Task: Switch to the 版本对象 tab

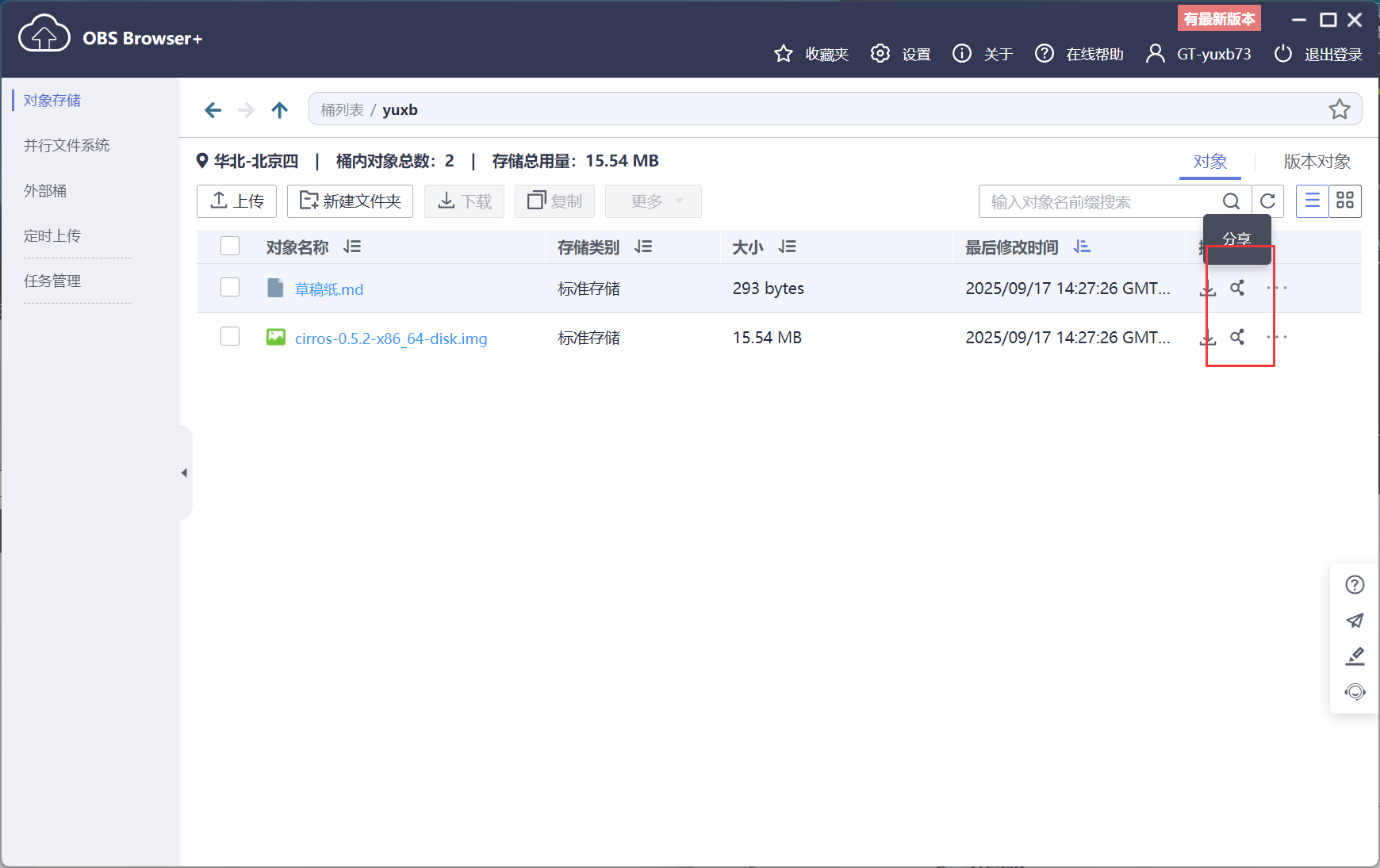Action: tap(1317, 162)
